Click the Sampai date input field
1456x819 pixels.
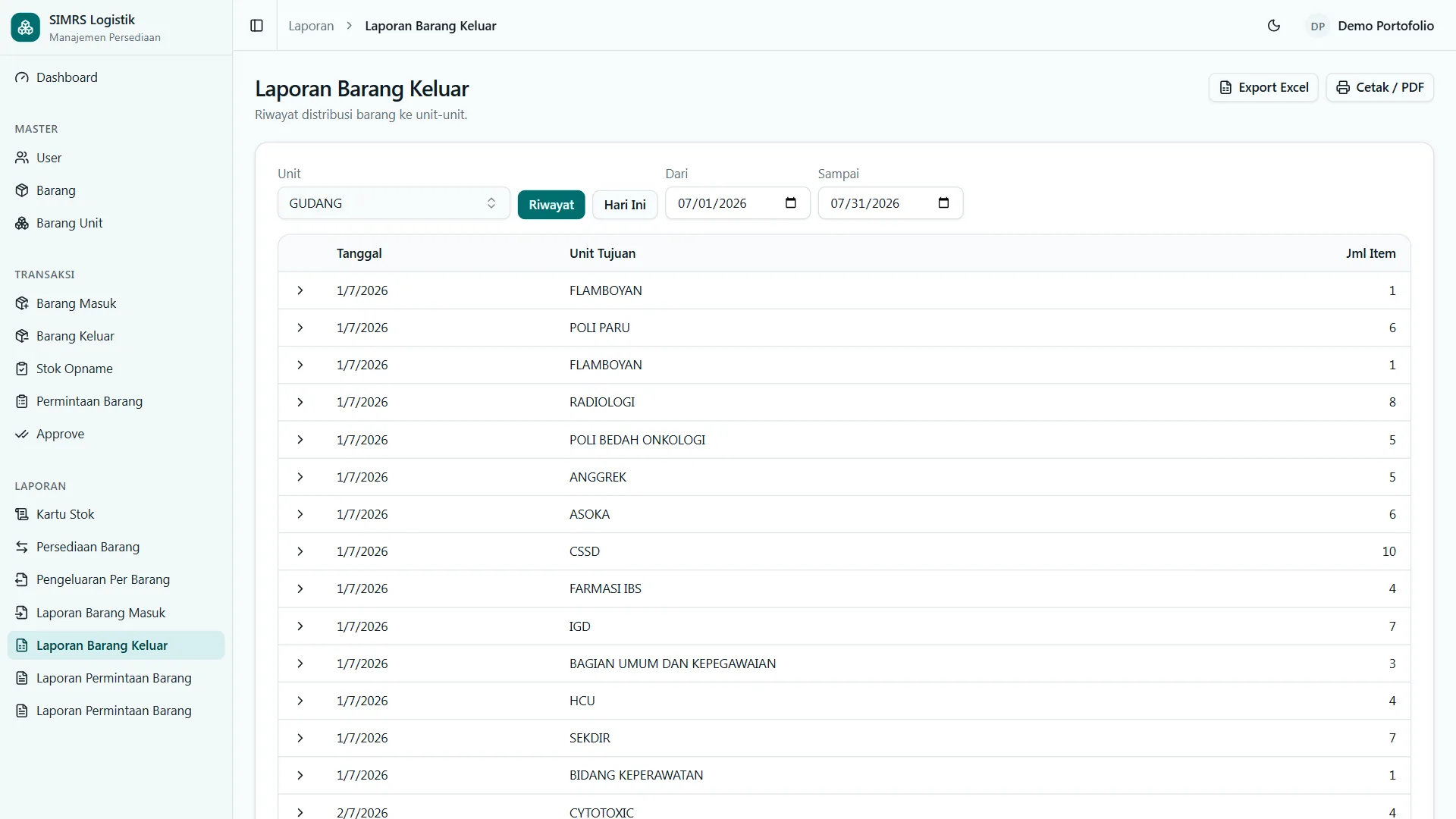coord(890,203)
